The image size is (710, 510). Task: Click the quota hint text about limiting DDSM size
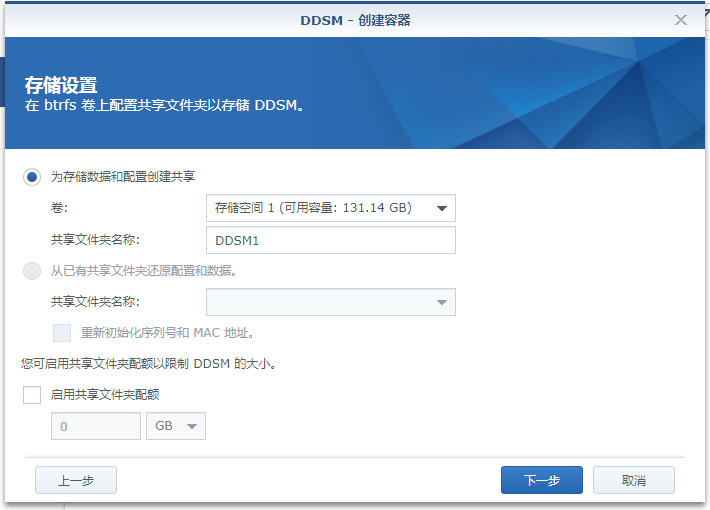click(148, 364)
